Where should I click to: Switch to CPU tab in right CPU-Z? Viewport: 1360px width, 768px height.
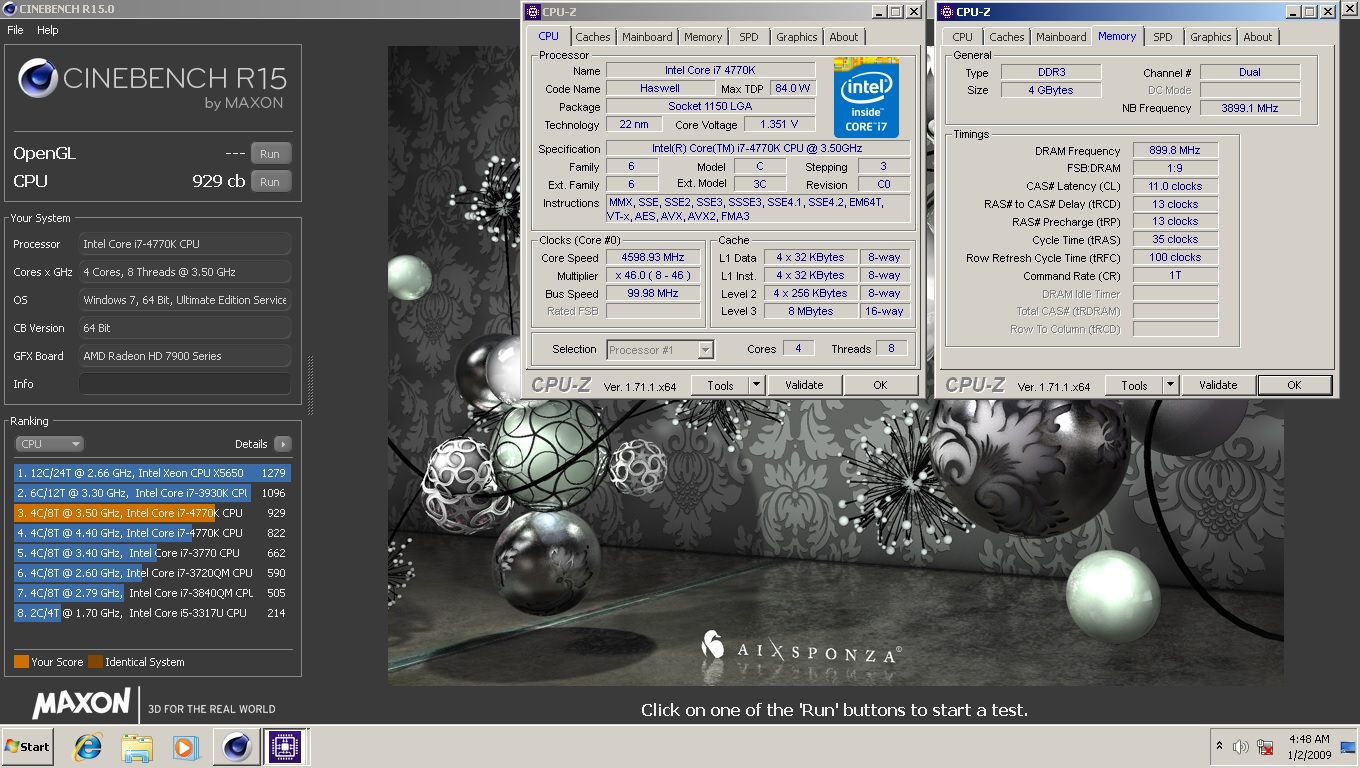coord(962,37)
